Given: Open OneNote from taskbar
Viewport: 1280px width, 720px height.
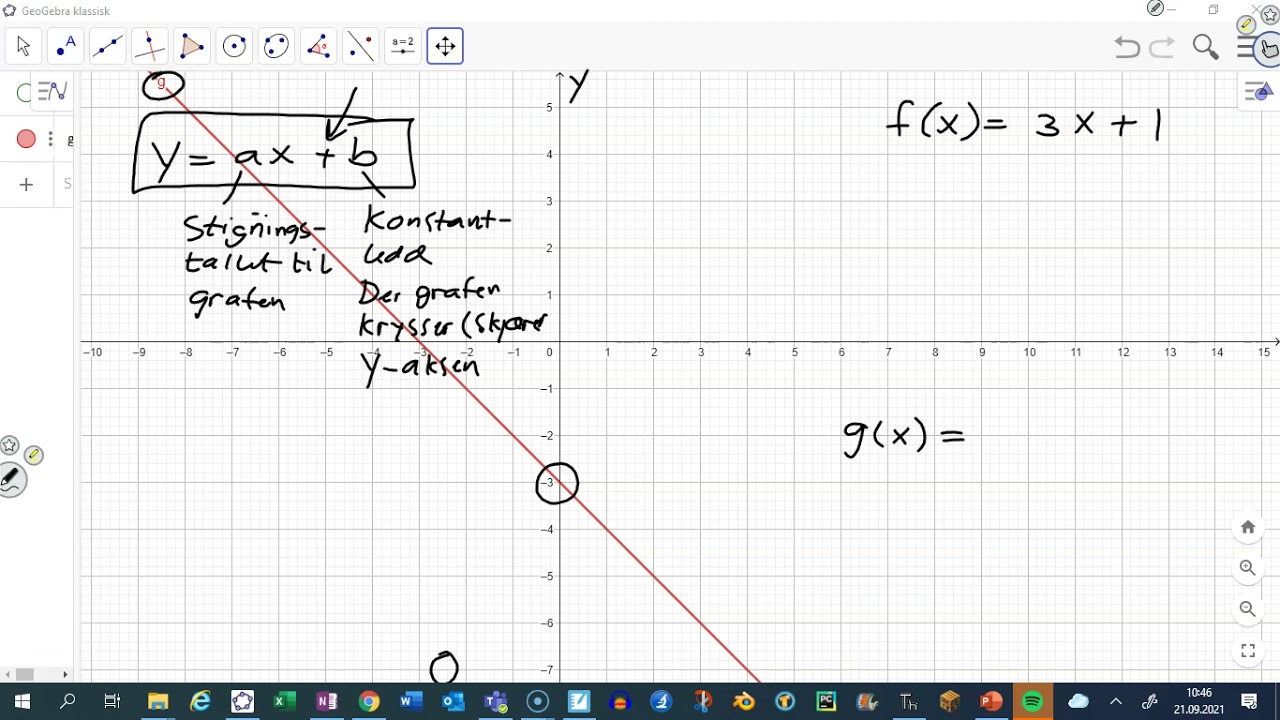Looking at the screenshot, I should 327,701.
